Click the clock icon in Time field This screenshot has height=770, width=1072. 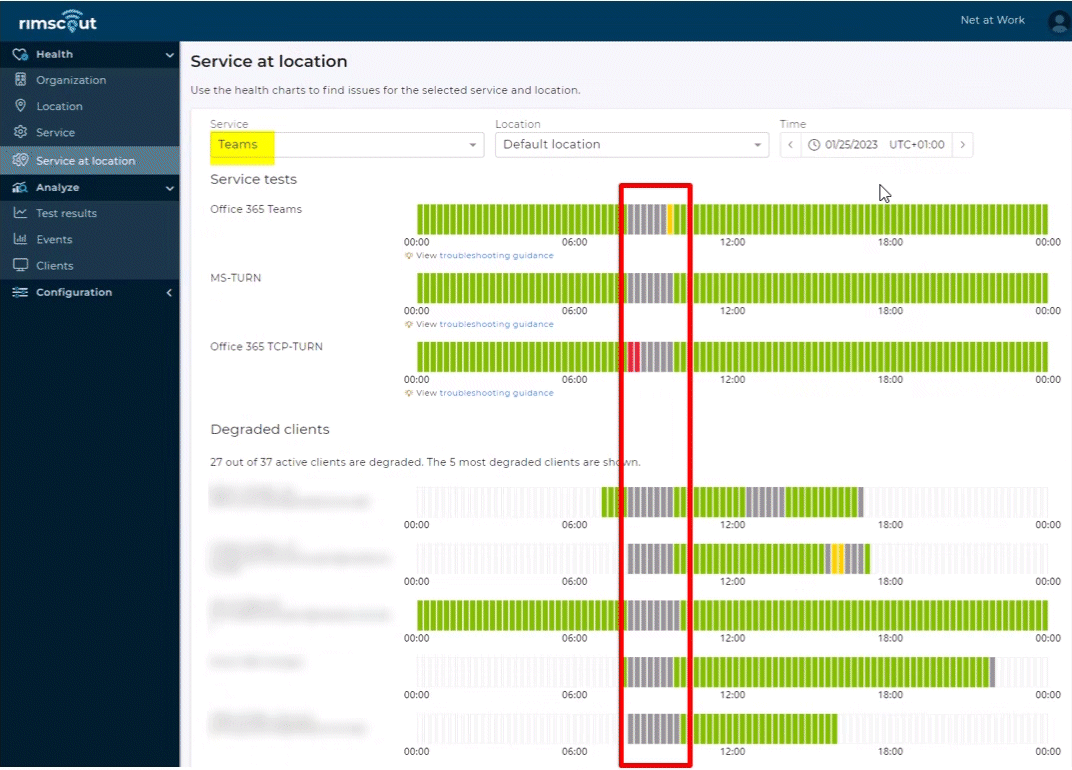pyautogui.click(x=814, y=144)
